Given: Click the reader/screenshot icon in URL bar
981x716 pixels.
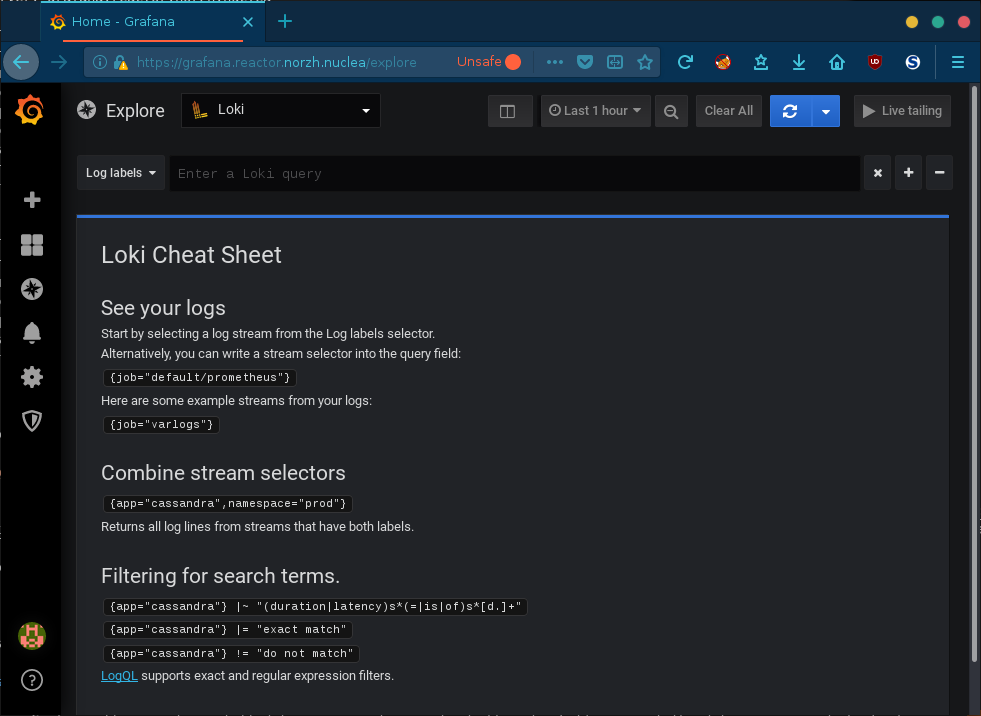Looking at the screenshot, I should 615,62.
